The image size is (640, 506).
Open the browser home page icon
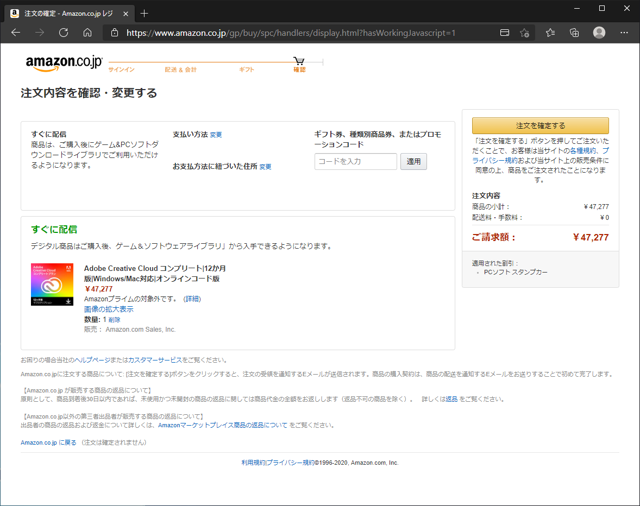click(87, 33)
